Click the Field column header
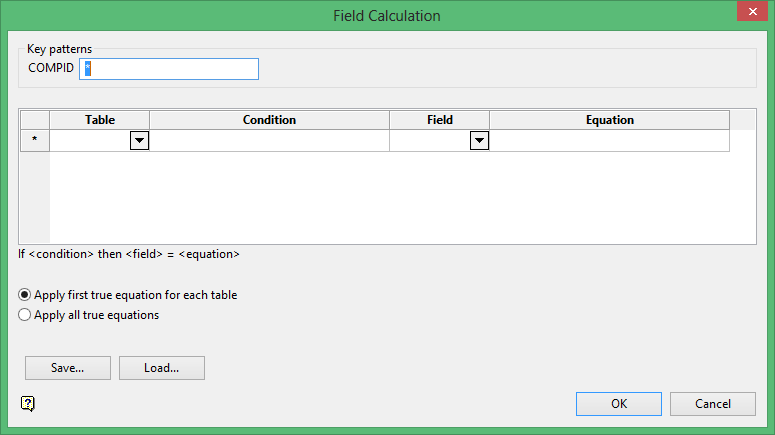 point(440,120)
